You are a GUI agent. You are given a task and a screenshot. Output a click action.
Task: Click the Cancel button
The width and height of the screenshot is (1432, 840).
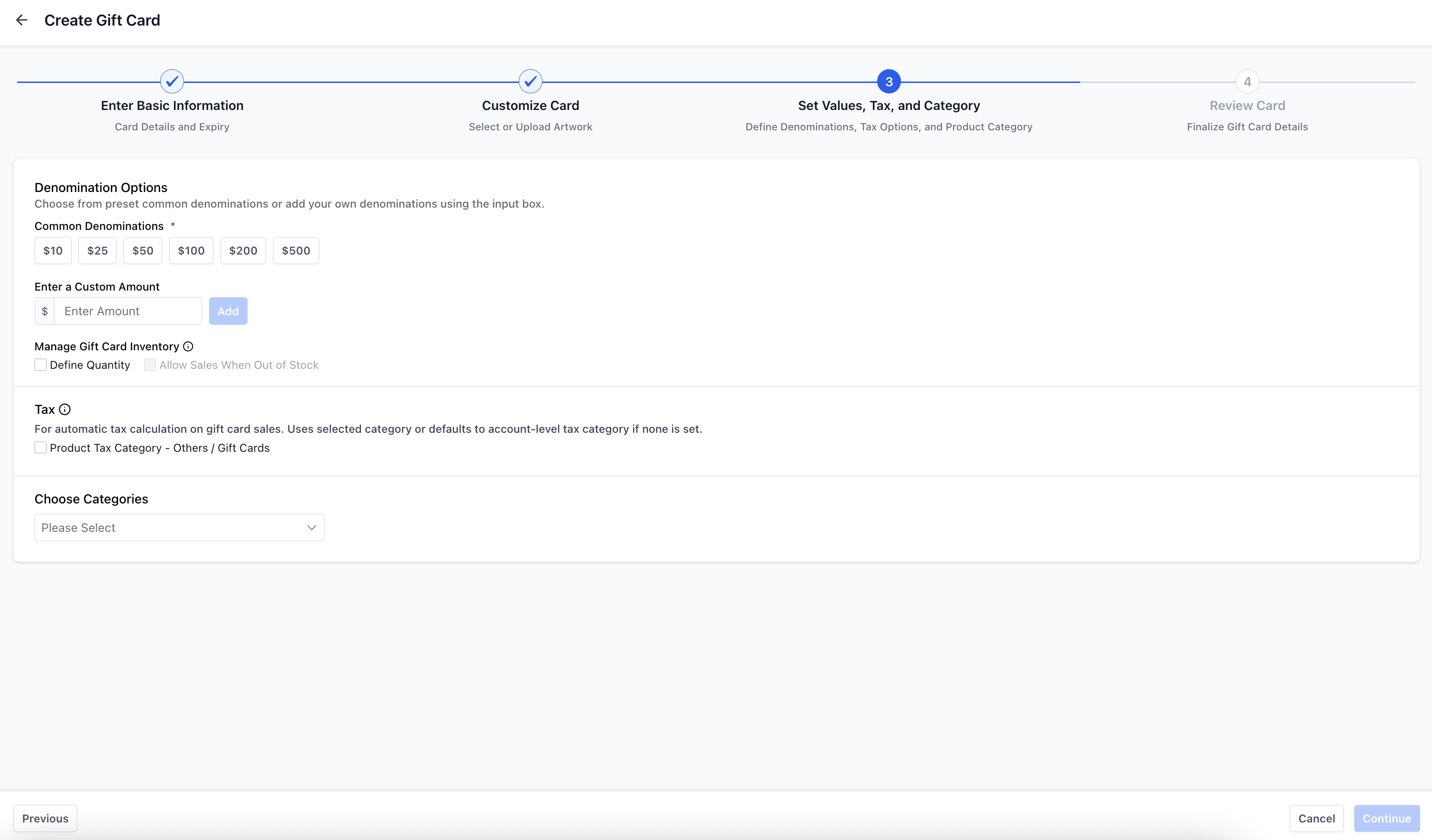(1316, 818)
